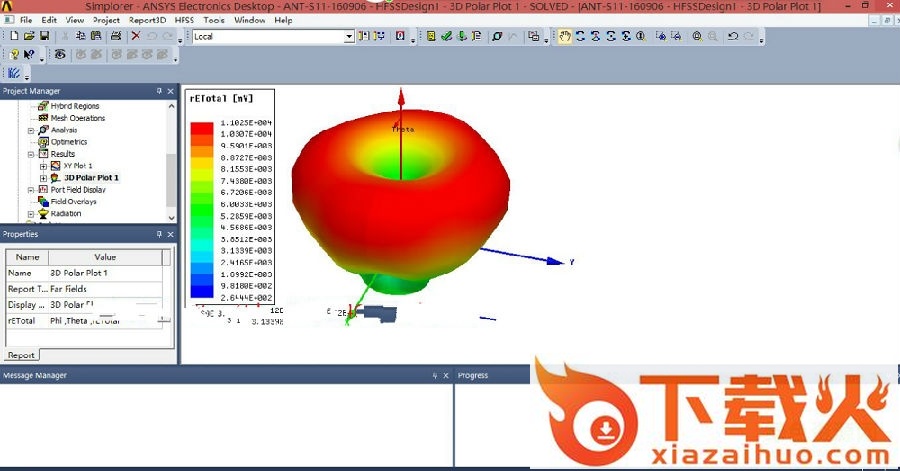Collapse the Results tree node
The width and height of the screenshot is (900, 471).
[x=31, y=154]
